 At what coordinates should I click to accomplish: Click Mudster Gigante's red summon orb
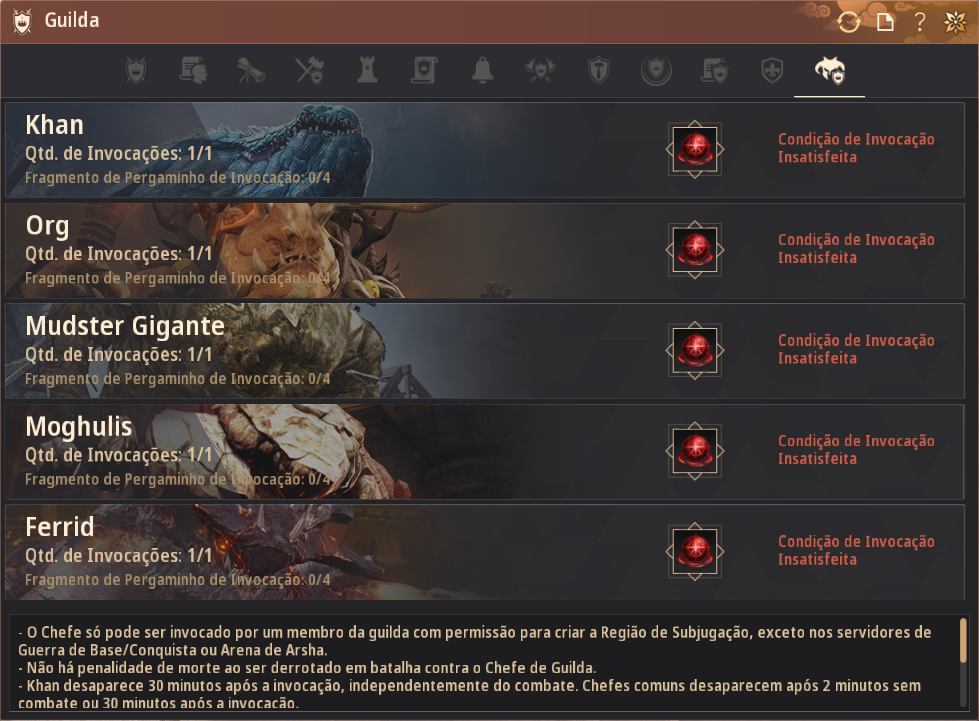click(x=695, y=350)
